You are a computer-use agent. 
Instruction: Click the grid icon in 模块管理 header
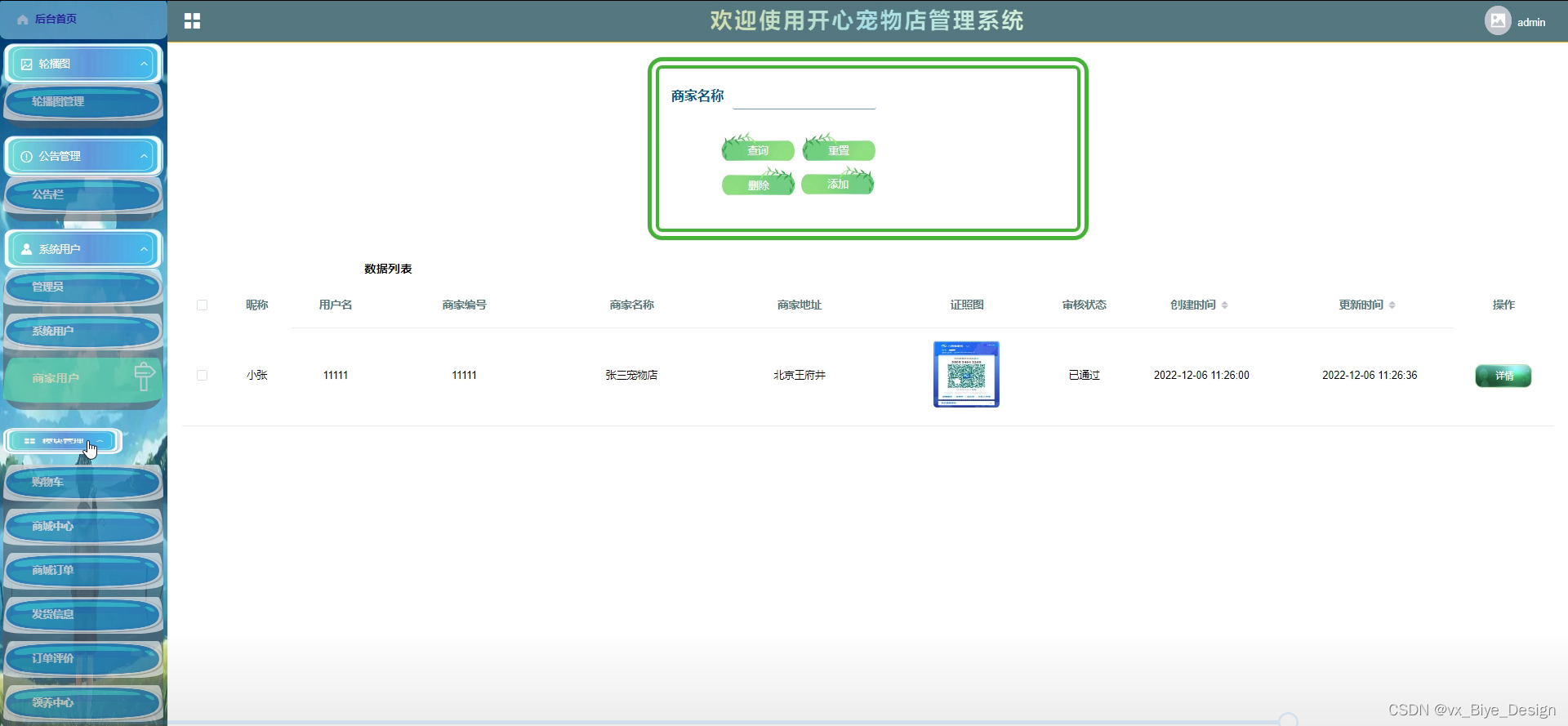29,441
